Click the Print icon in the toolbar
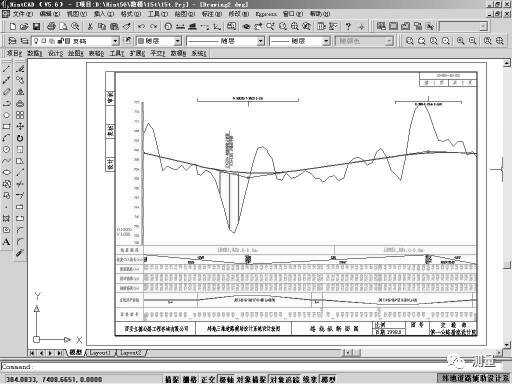Viewport: 512px width, 384px height. point(51,26)
